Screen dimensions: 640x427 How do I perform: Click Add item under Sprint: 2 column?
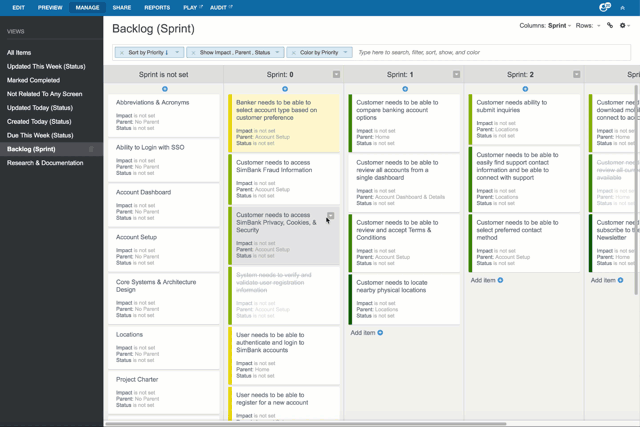tap(487, 280)
